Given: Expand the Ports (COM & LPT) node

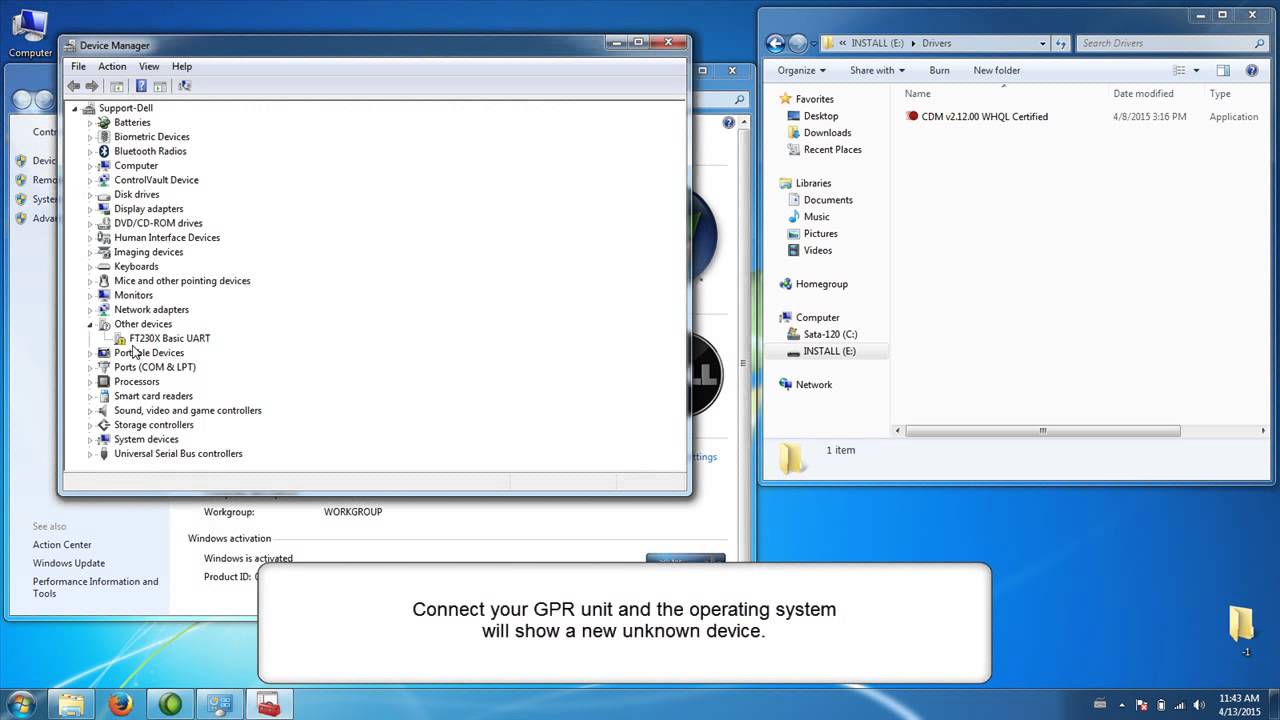Looking at the screenshot, I should (x=90, y=367).
